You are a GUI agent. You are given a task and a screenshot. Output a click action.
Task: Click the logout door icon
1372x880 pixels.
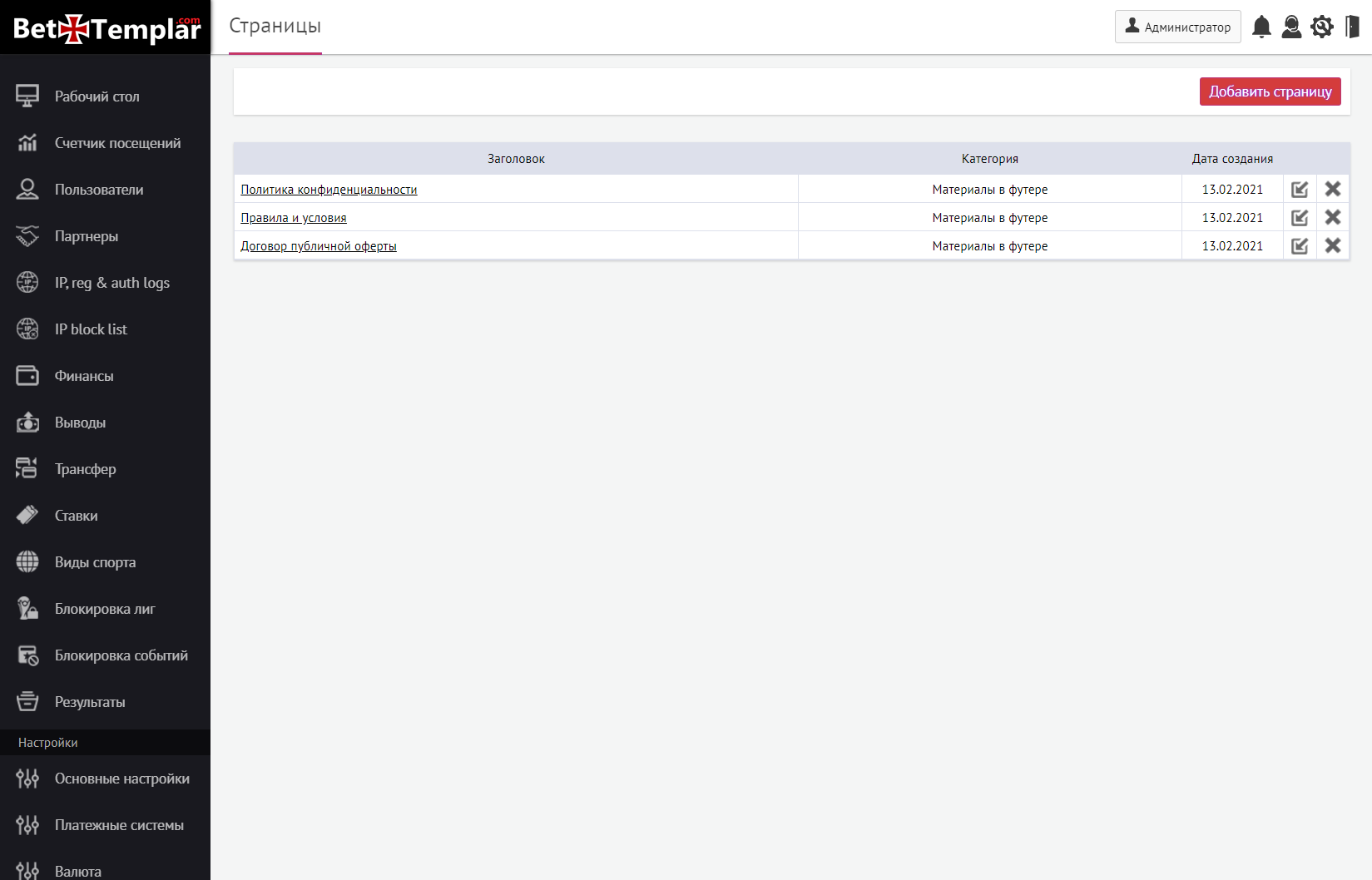pos(1352,27)
